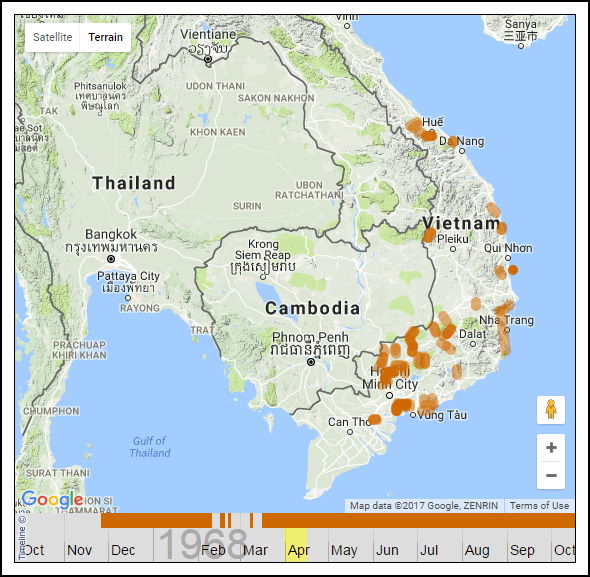Screen dimensions: 590x577
Task: Select the Terrain map type
Action: click(105, 37)
